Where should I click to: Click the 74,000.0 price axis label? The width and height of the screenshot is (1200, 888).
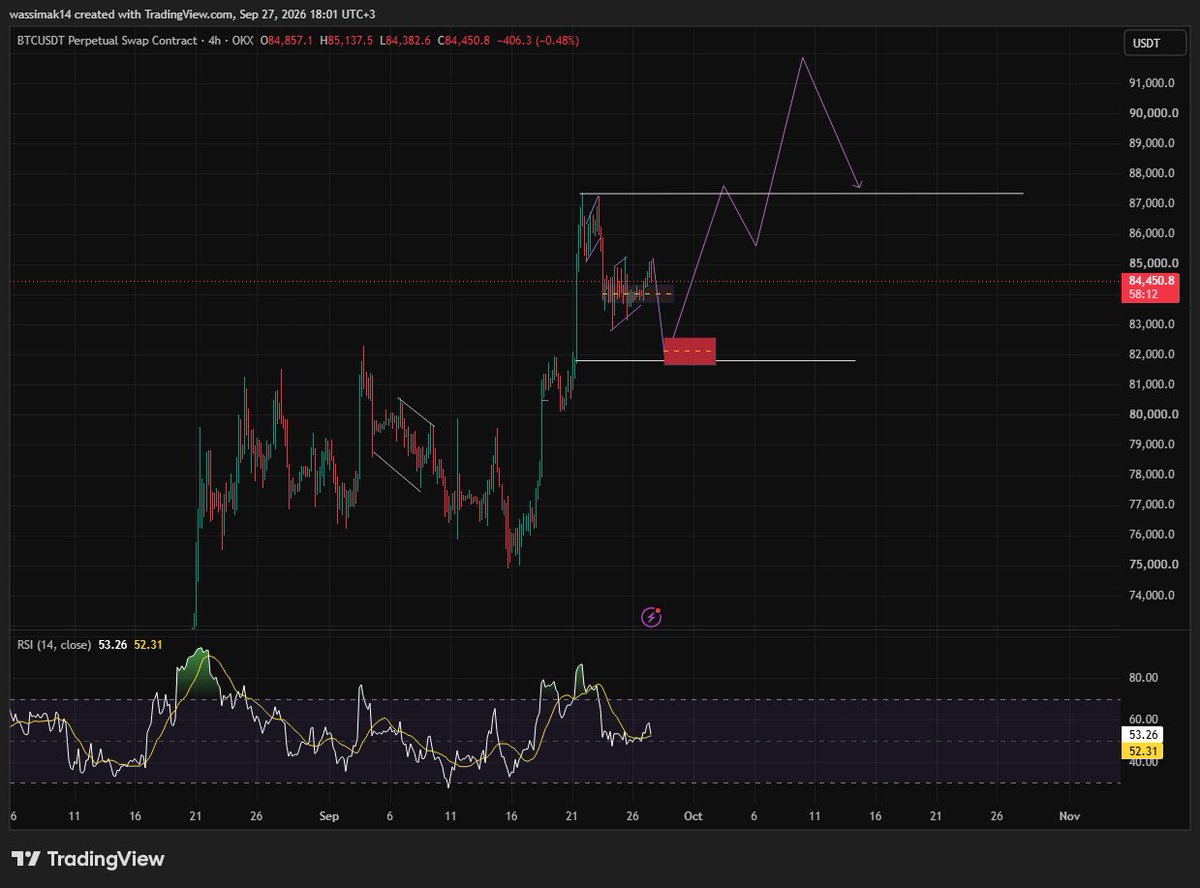click(1149, 595)
